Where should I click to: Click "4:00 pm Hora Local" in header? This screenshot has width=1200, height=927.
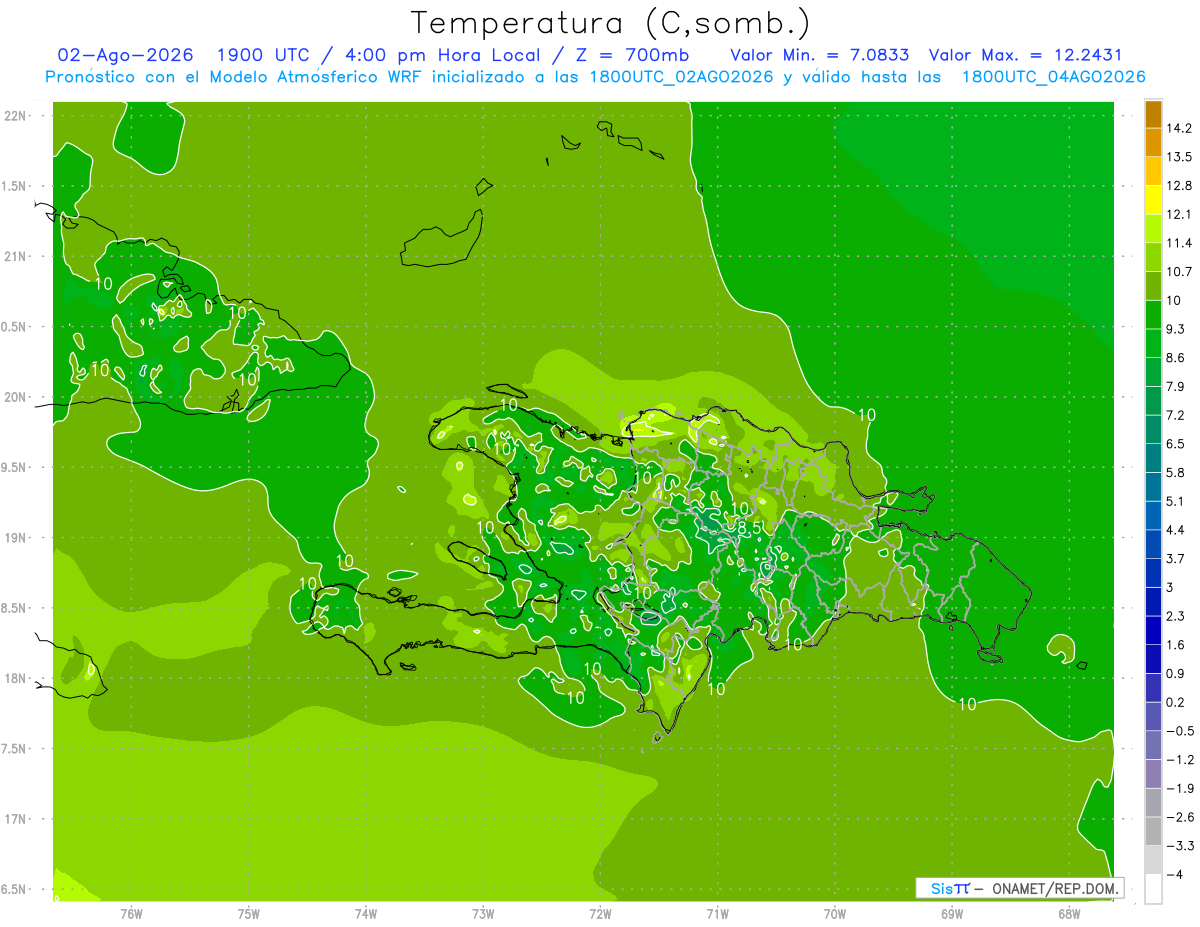coord(442,55)
